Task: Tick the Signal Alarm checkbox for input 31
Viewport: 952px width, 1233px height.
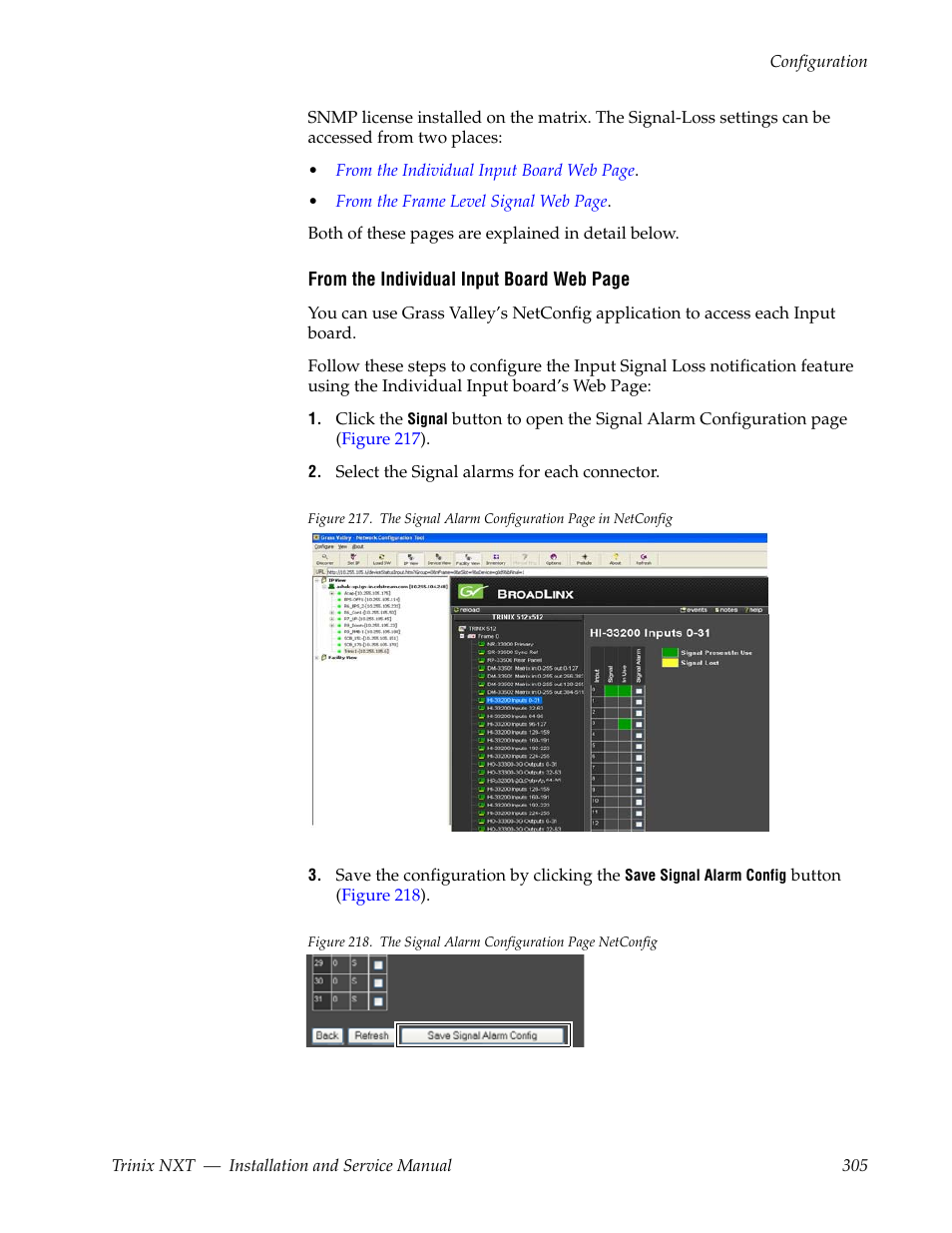Action: pyautogui.click(x=377, y=998)
